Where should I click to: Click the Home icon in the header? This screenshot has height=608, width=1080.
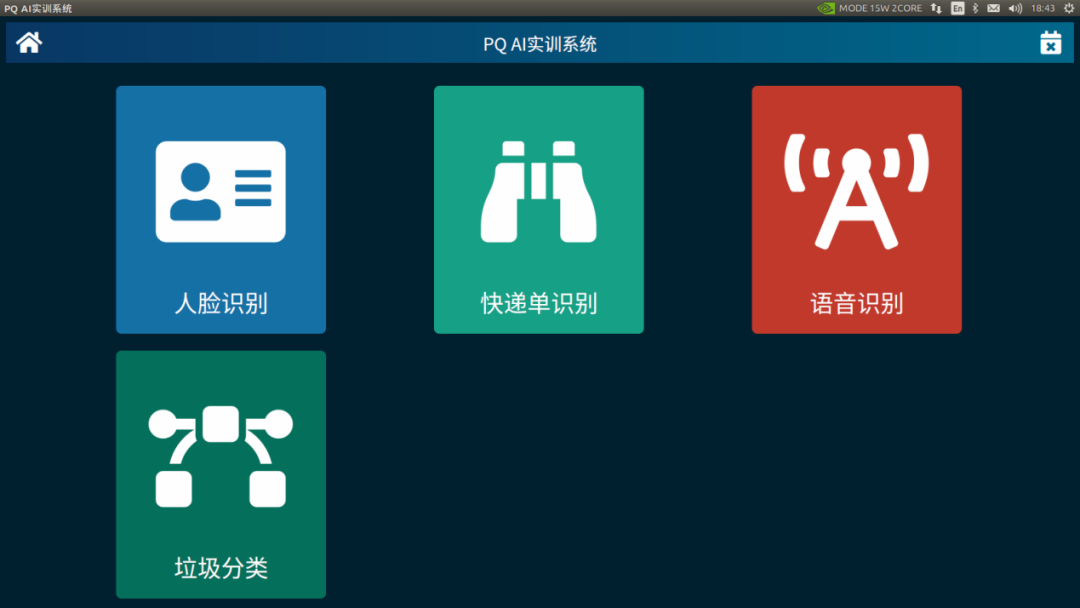click(29, 43)
